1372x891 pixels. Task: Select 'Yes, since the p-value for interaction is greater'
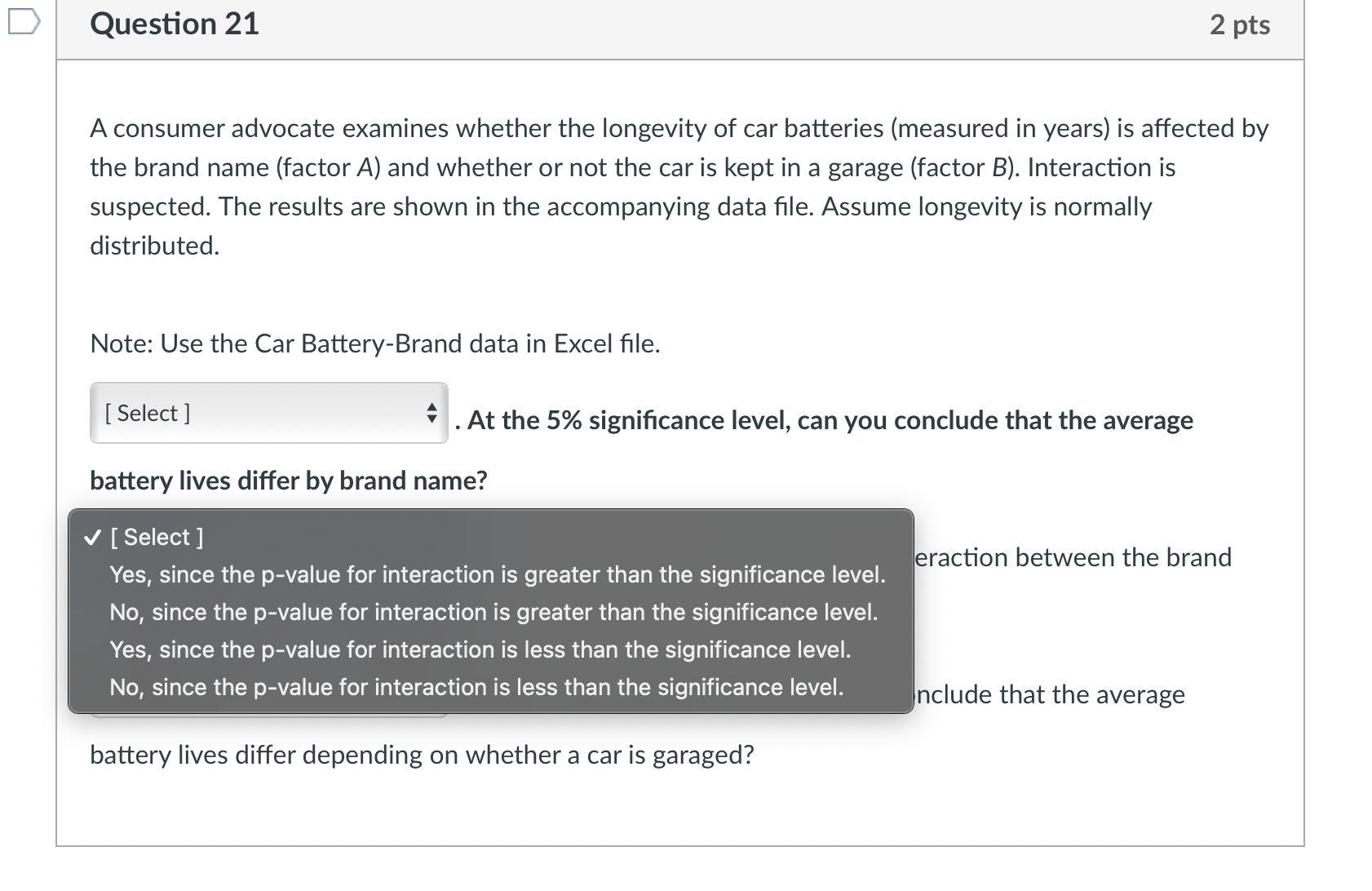point(496,574)
